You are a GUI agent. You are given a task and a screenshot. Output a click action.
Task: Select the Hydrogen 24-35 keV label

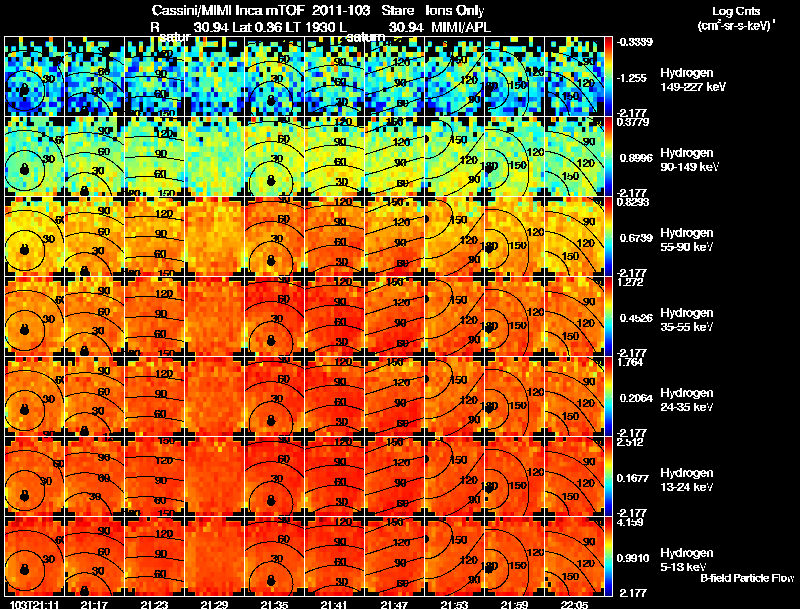[x=687, y=400]
